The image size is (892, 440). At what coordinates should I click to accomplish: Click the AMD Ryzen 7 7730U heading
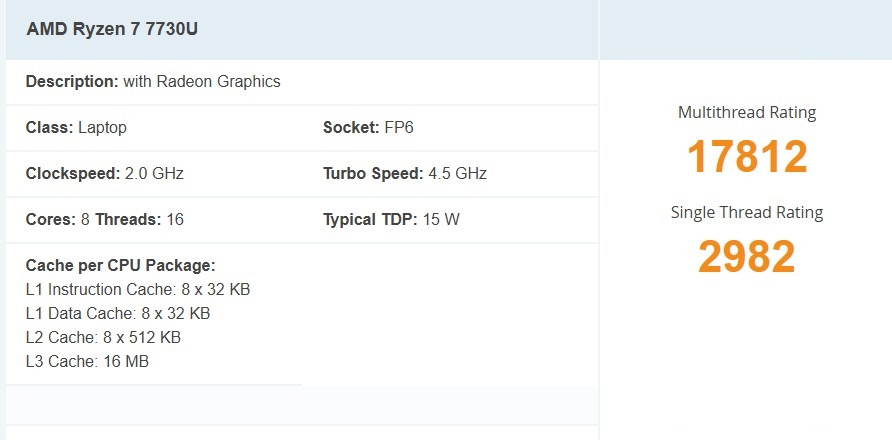click(112, 29)
